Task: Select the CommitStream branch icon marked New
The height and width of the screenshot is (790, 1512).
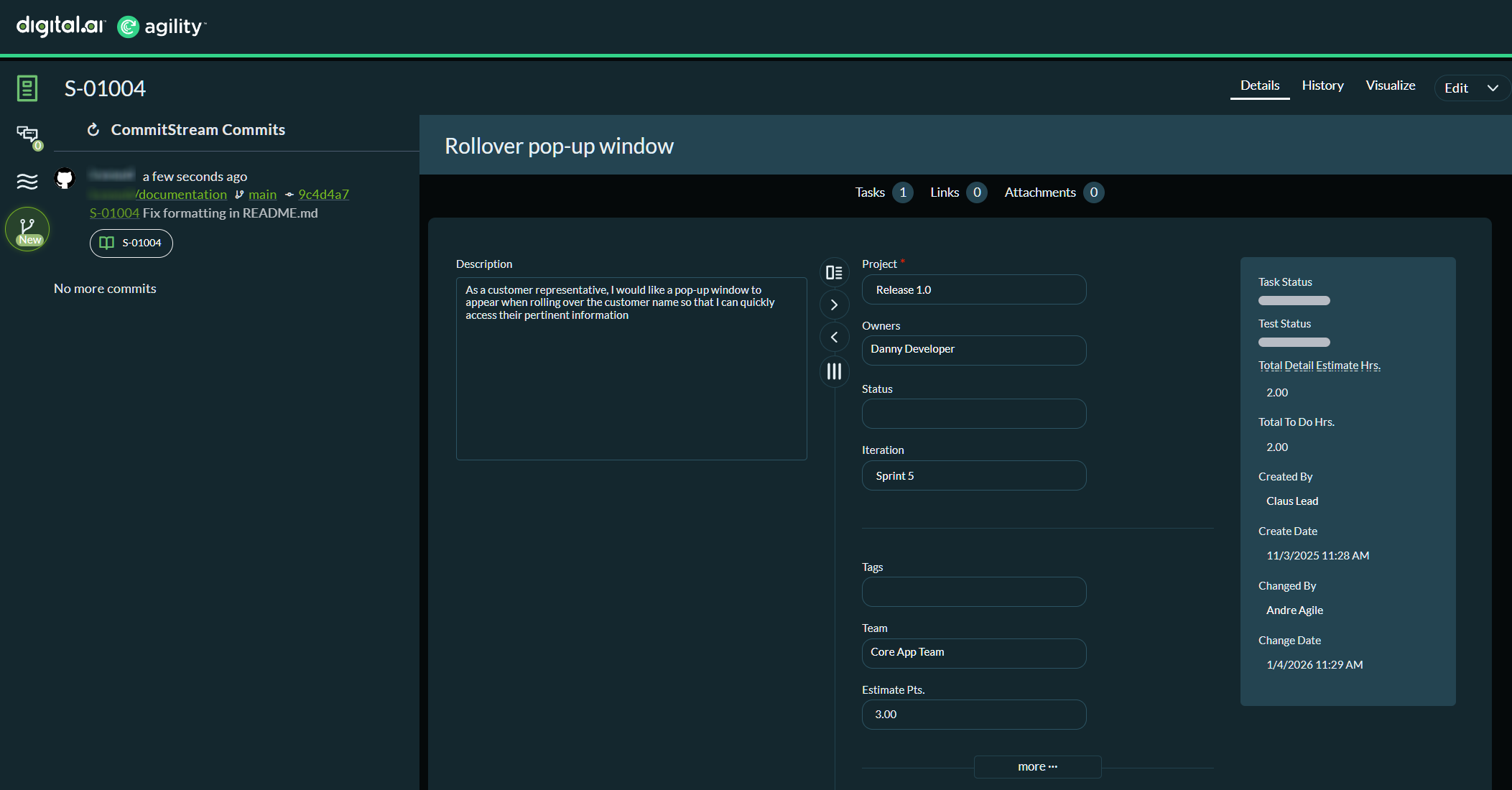Action: (27, 229)
